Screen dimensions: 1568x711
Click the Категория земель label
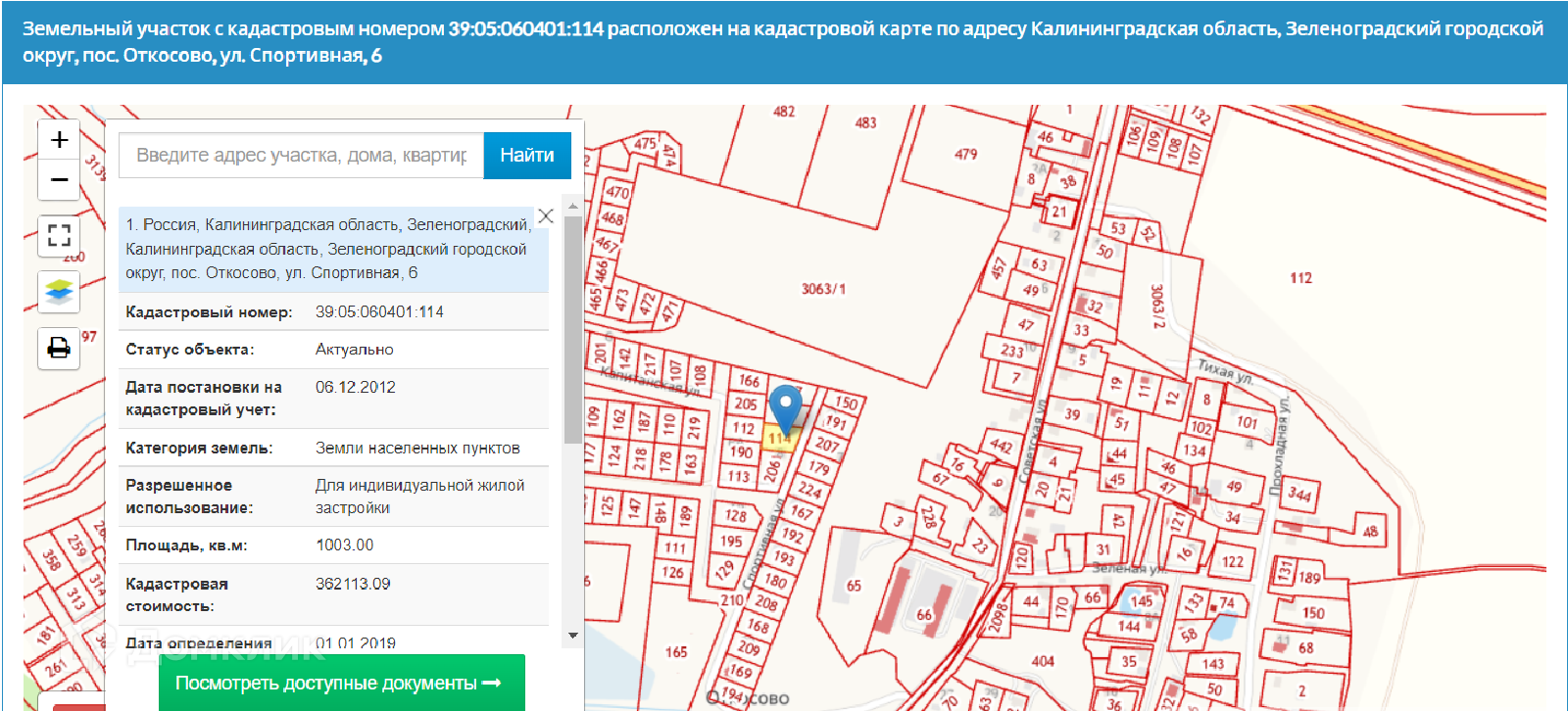point(199,448)
